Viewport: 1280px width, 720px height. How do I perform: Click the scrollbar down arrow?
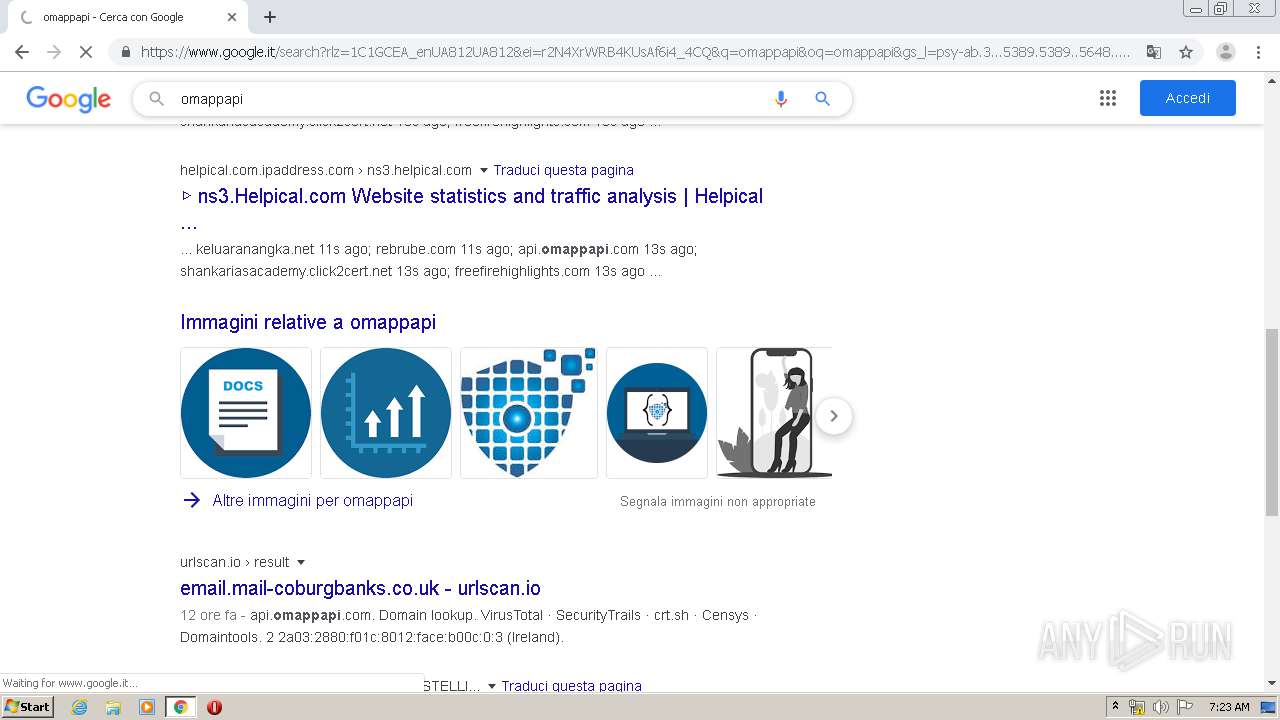[x=1272, y=684]
